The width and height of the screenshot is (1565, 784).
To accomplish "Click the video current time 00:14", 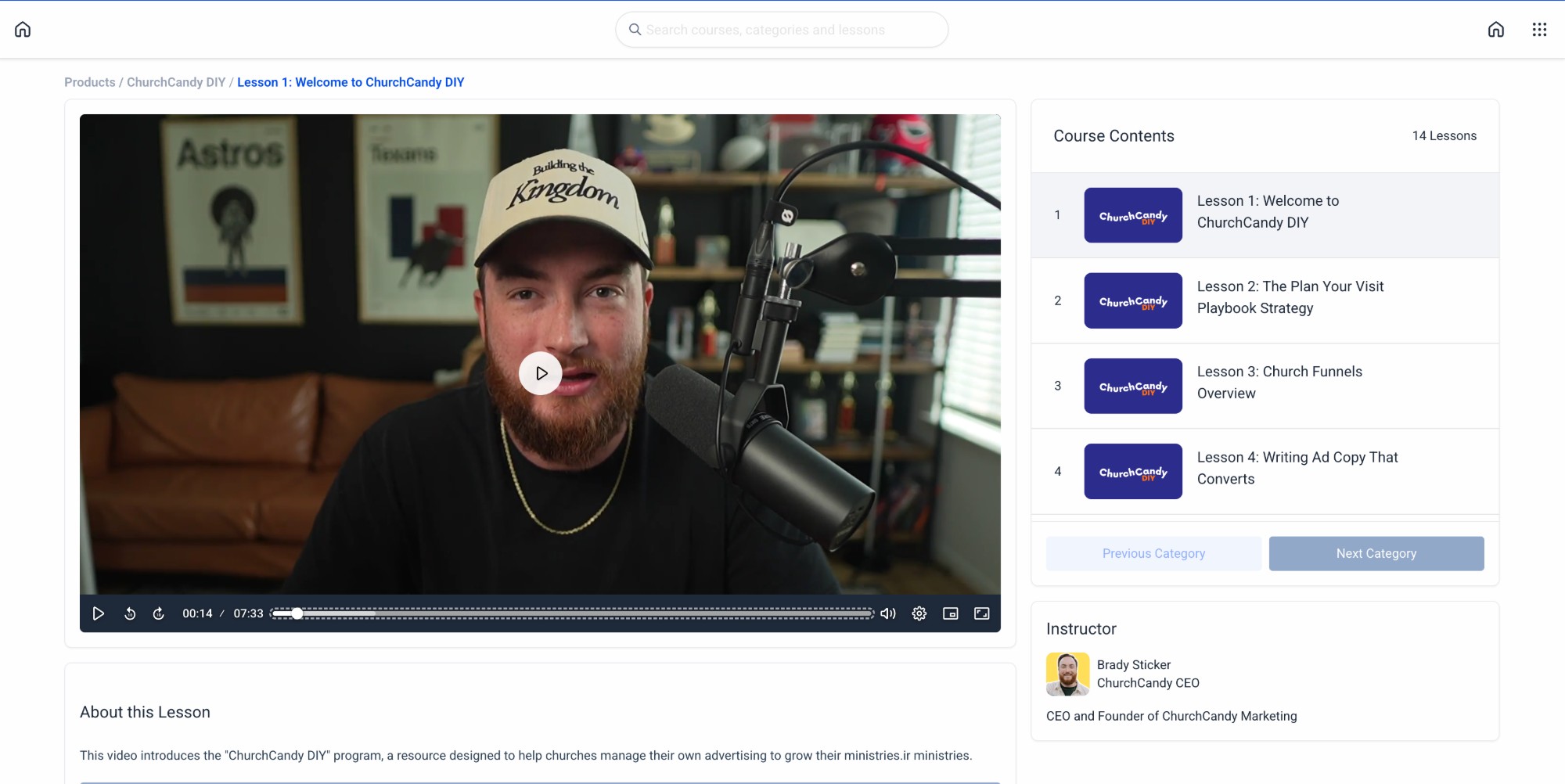I will (197, 613).
